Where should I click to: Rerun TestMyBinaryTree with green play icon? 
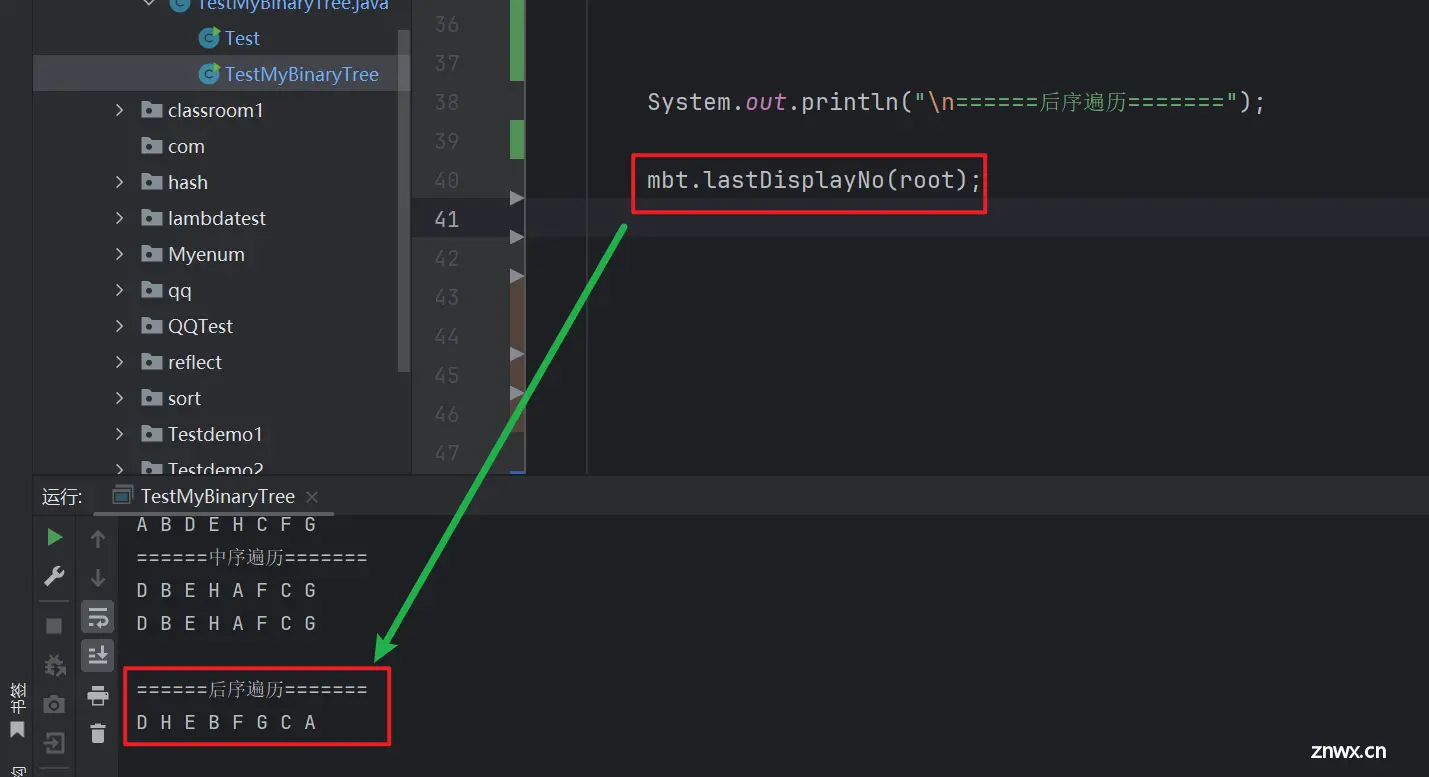click(x=55, y=537)
